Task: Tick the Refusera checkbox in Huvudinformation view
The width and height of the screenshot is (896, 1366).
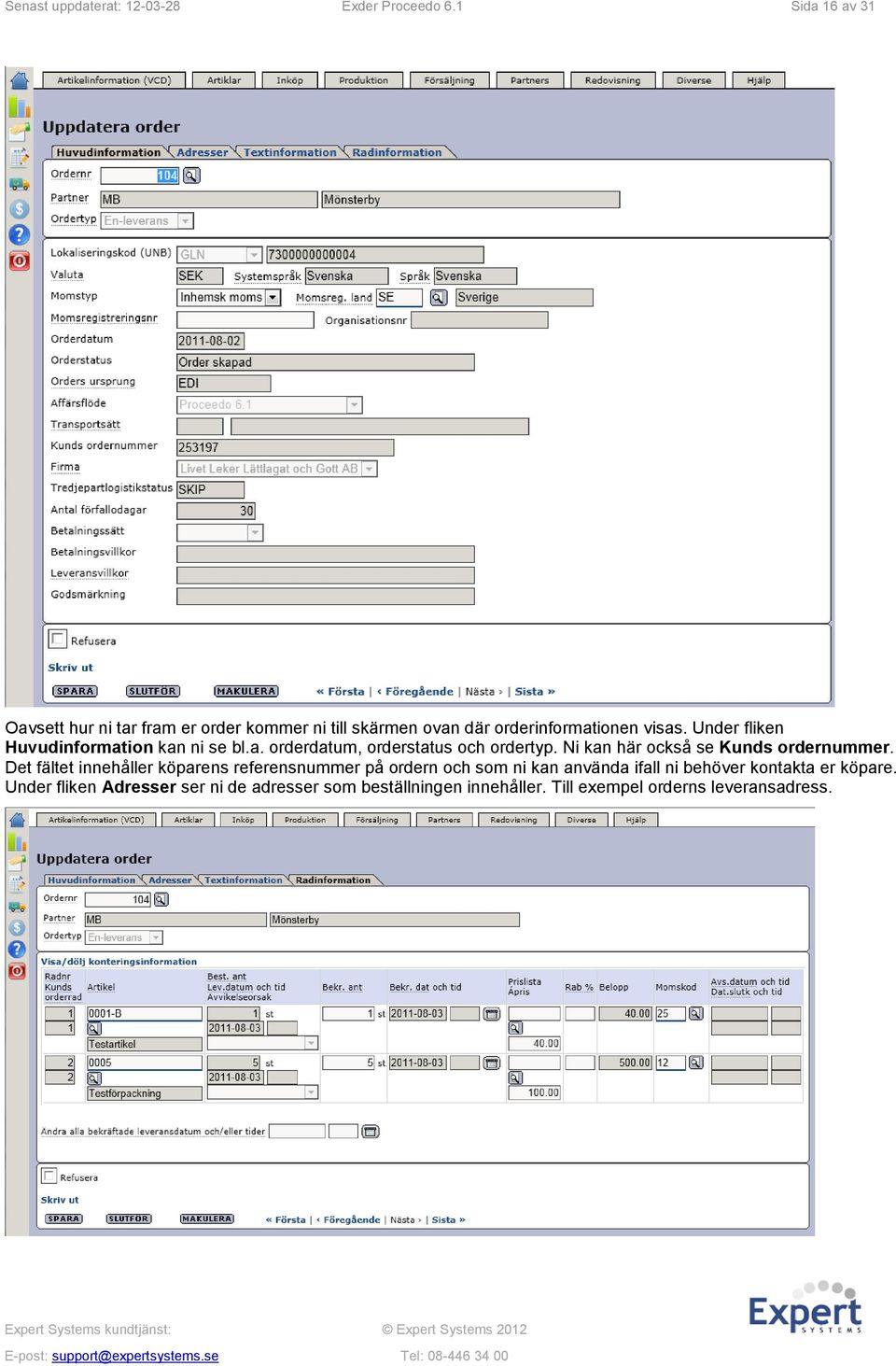Action: pos(58,640)
